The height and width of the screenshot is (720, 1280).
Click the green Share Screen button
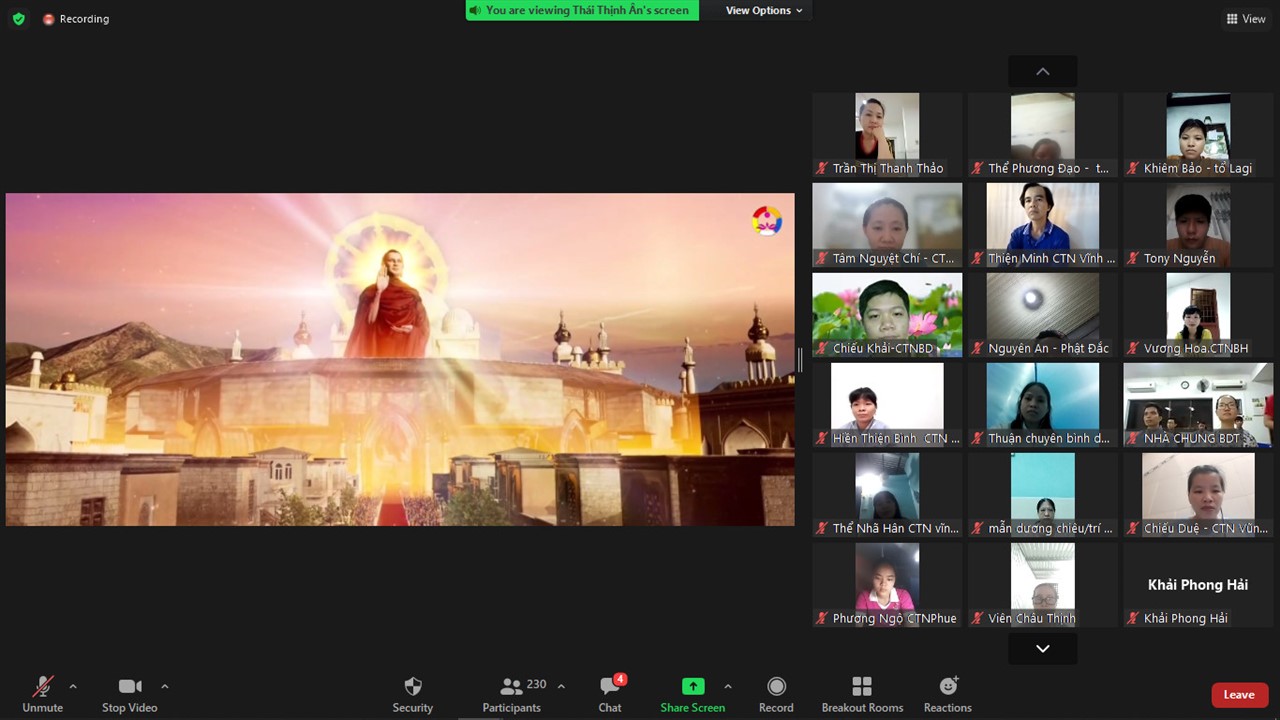[x=693, y=693]
